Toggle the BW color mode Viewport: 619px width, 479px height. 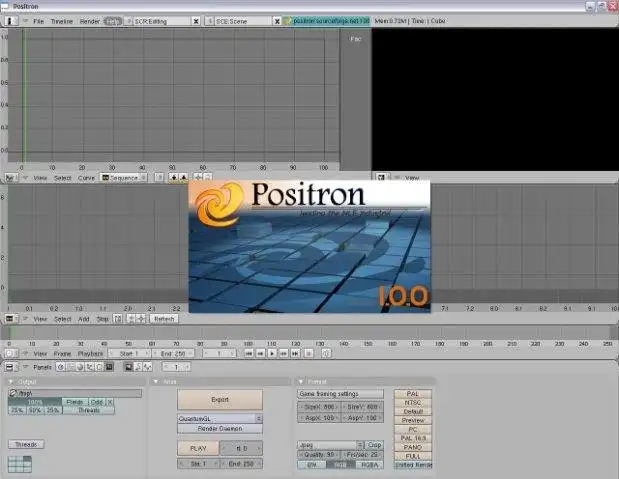(312, 464)
